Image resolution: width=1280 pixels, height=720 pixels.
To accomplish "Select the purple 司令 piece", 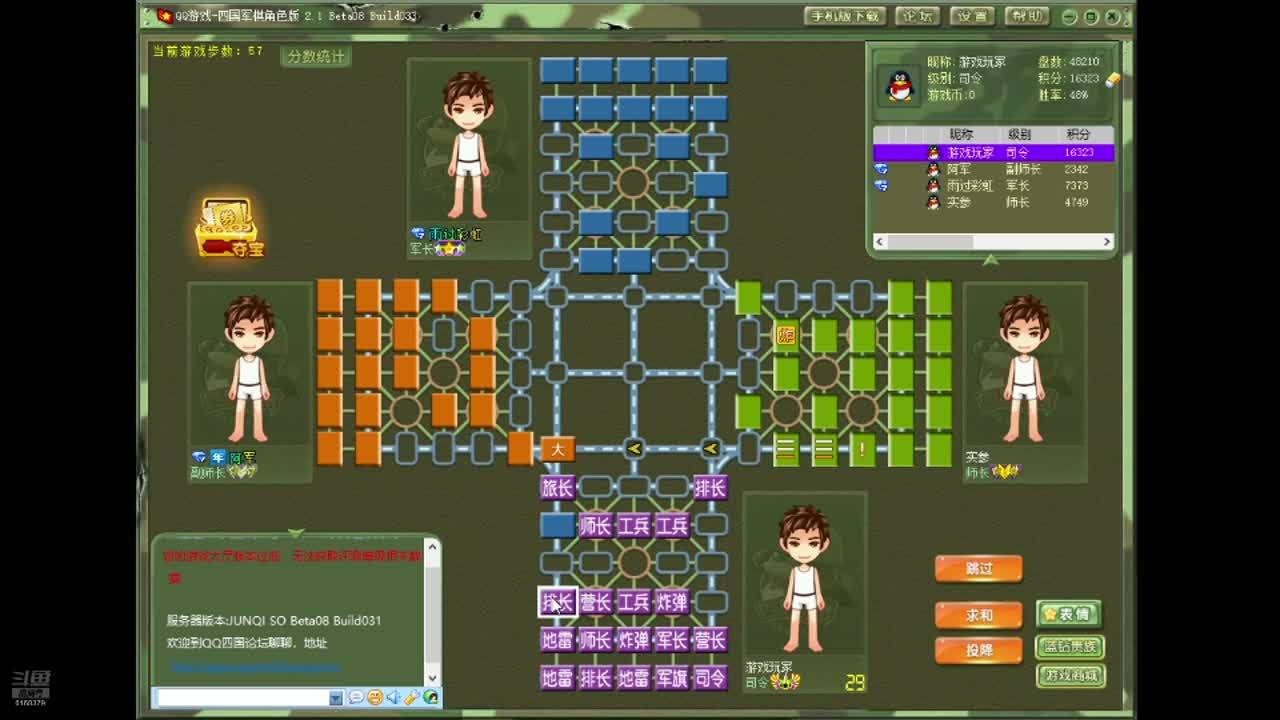I will (710, 678).
